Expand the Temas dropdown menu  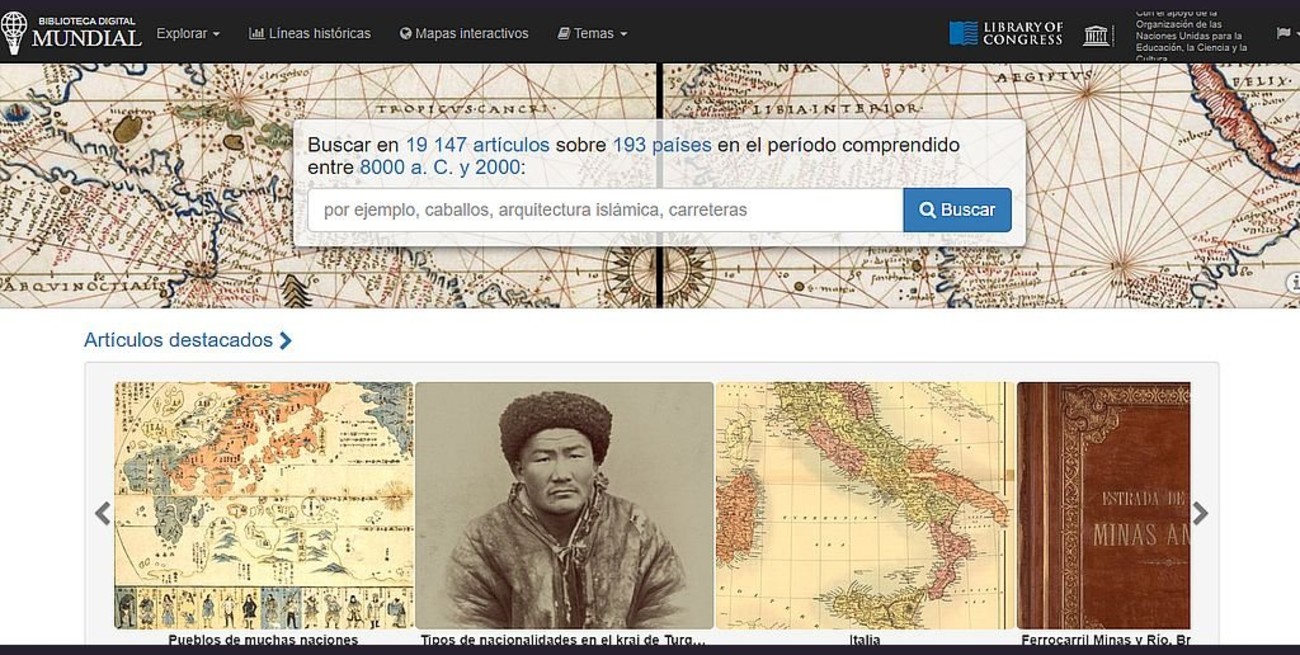pos(593,33)
